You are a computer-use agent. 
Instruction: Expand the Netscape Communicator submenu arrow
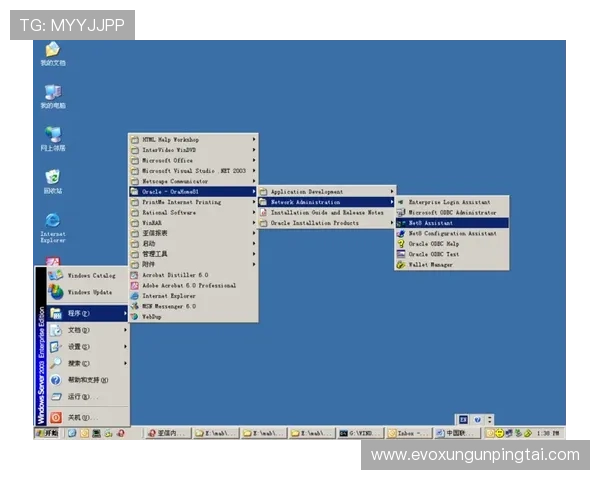pyautogui.click(x=254, y=181)
